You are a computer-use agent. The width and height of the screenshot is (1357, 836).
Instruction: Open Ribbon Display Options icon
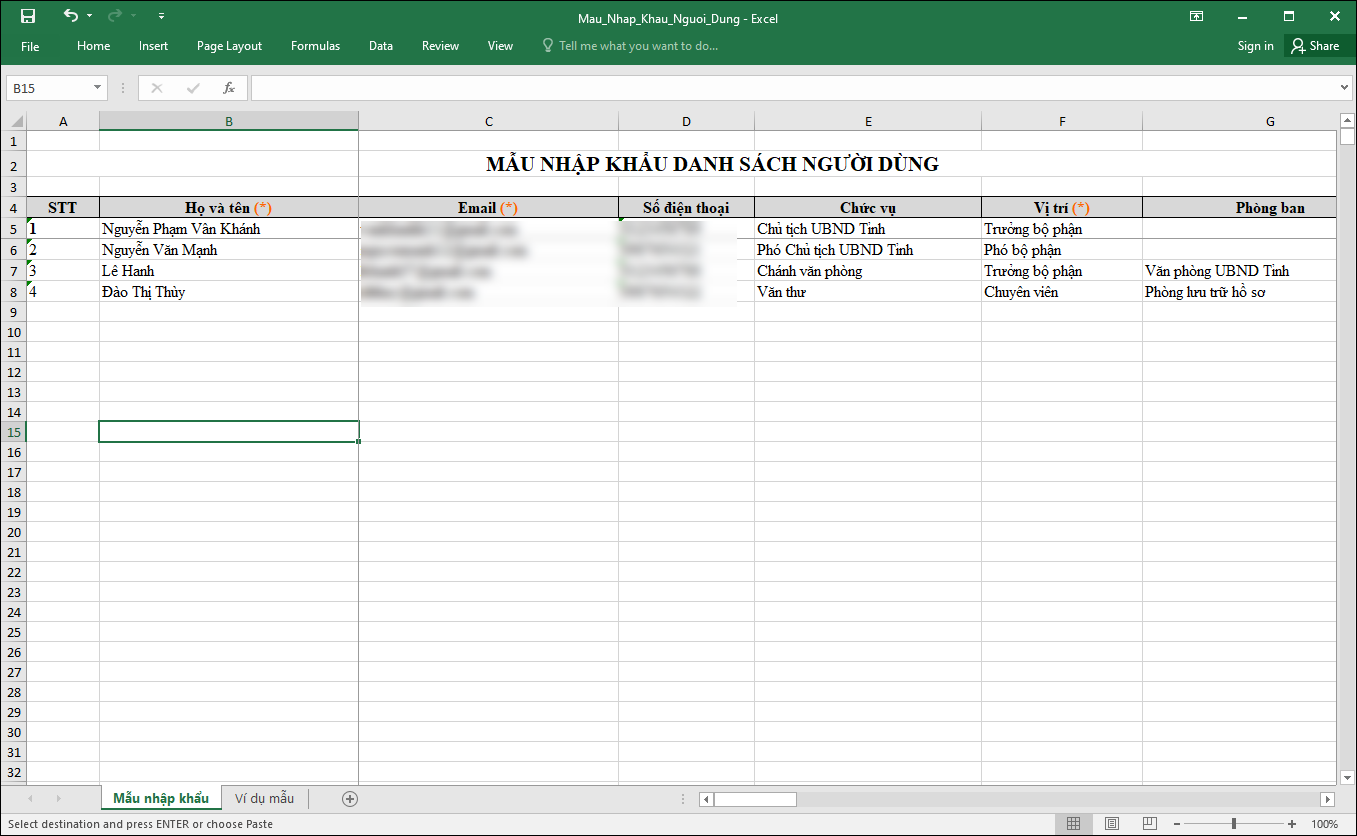(x=1196, y=16)
